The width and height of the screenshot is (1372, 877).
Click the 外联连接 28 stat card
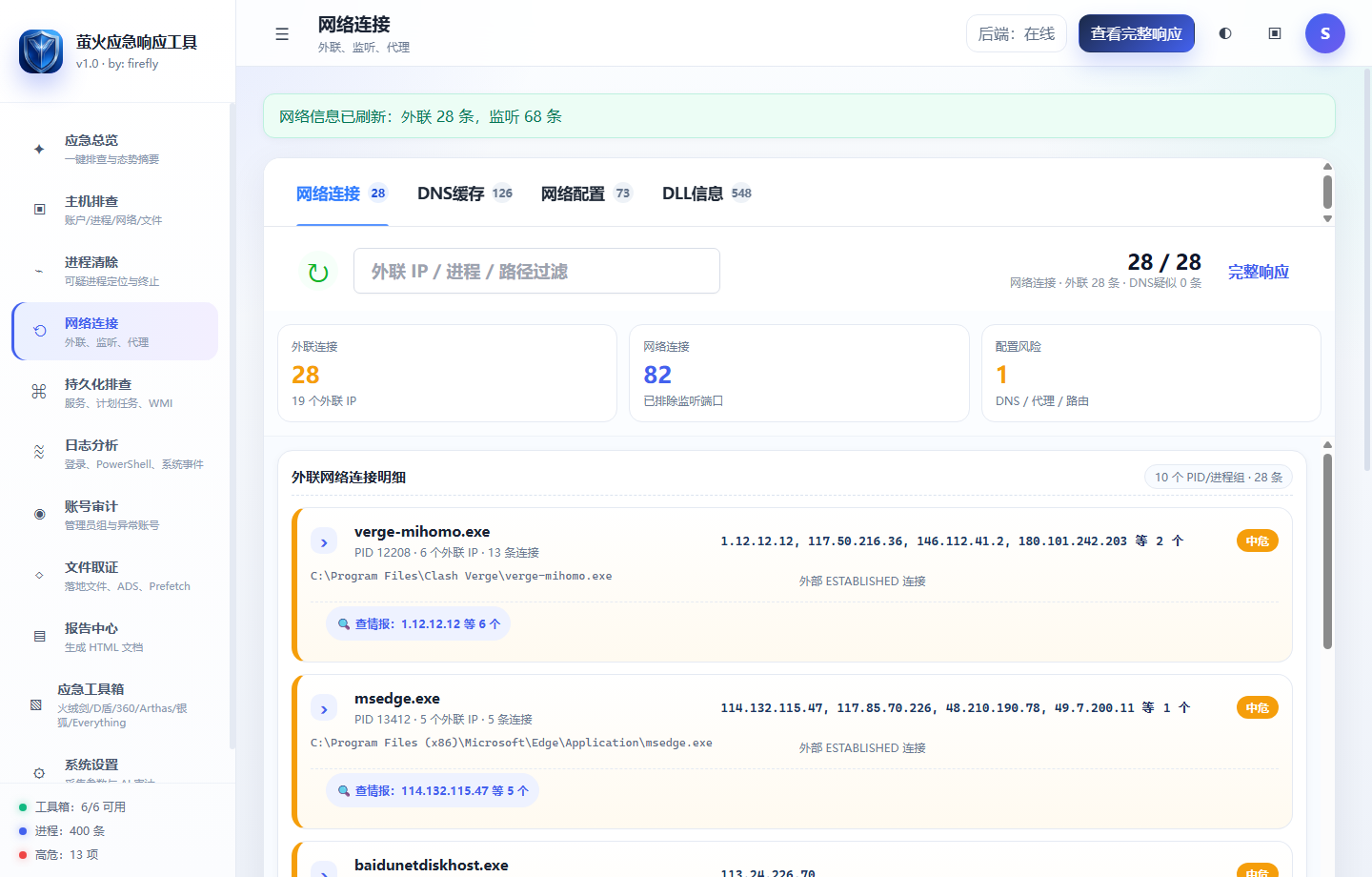447,373
